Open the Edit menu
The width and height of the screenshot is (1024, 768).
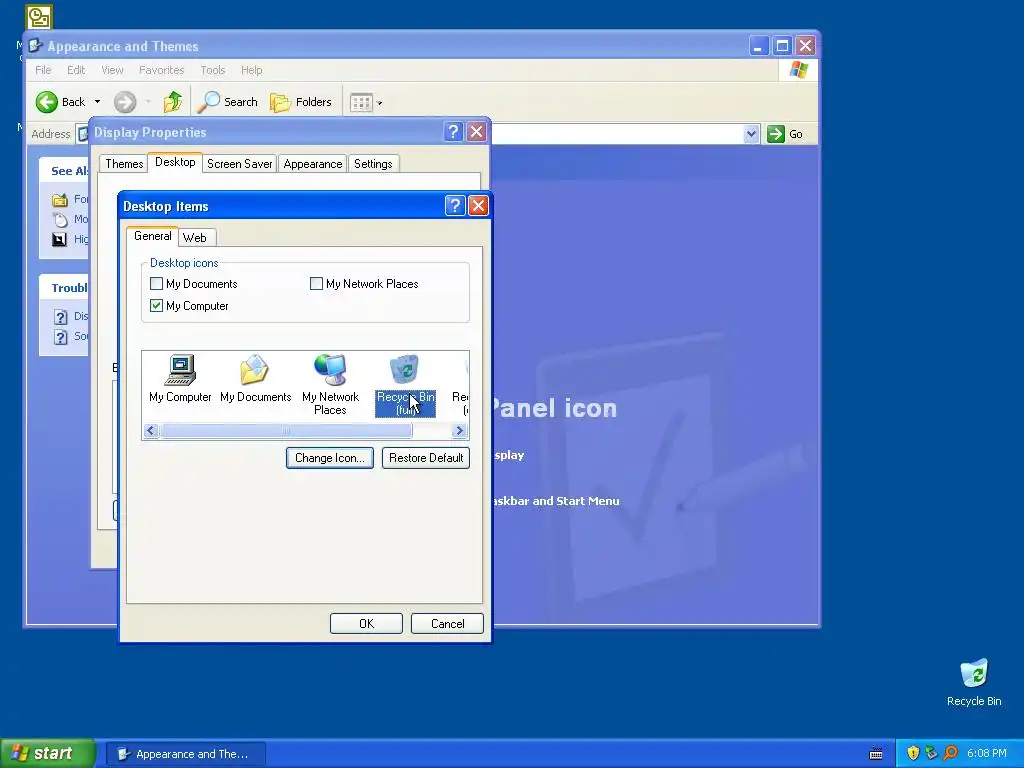tap(76, 70)
